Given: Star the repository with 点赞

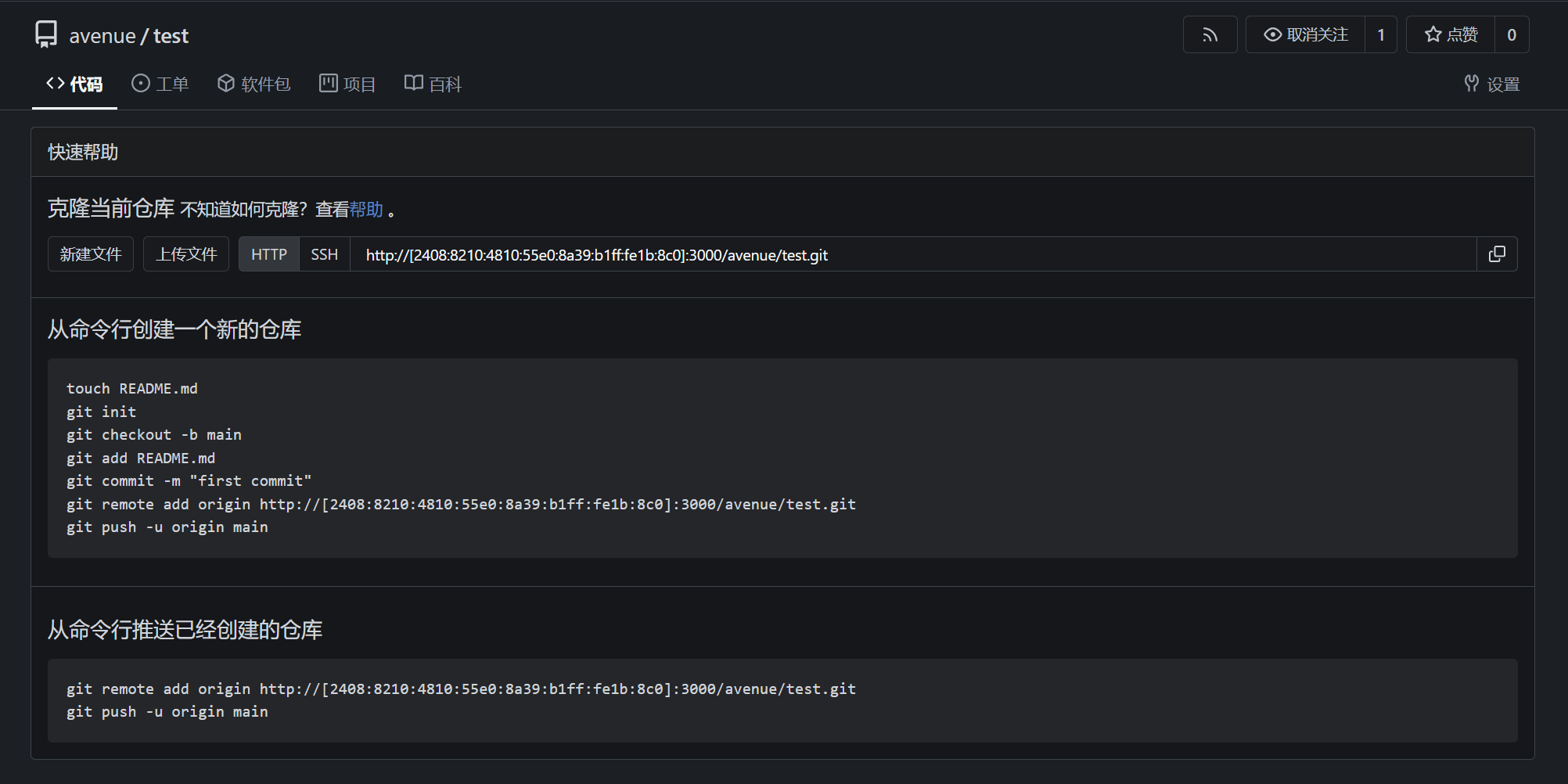Looking at the screenshot, I should coord(1451,35).
